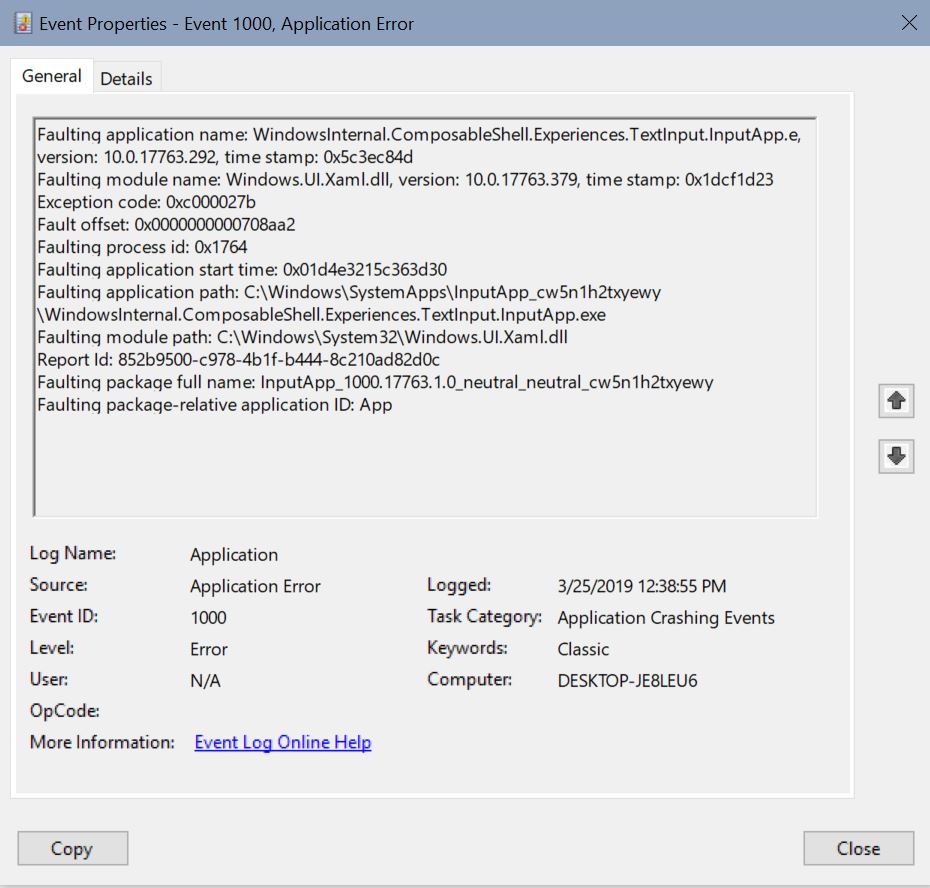Click the Logged value 3/25/2019 12:38:55 PM
930x888 pixels.
(x=642, y=586)
